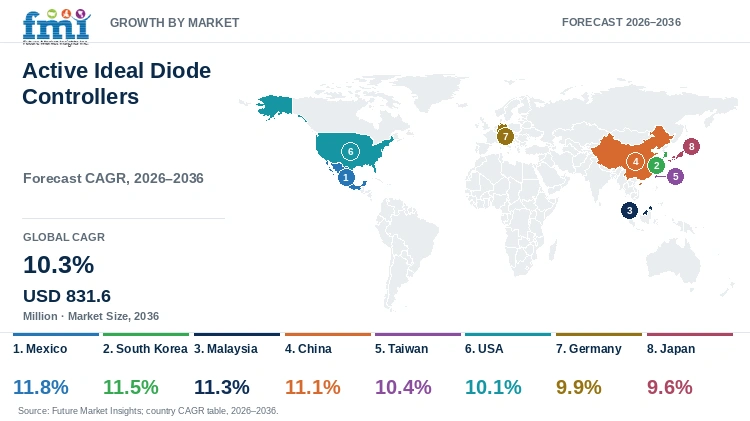Click the 10.3% global CAGR value
The image size is (750, 421).
58,265
